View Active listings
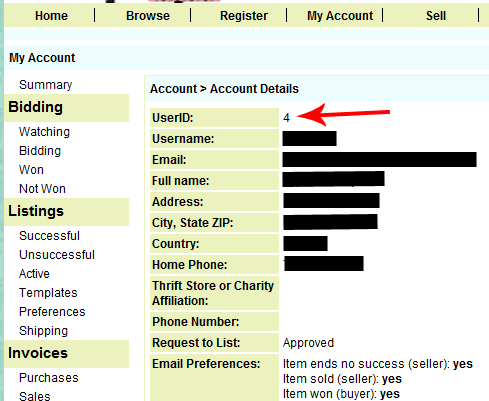 pos(34,274)
